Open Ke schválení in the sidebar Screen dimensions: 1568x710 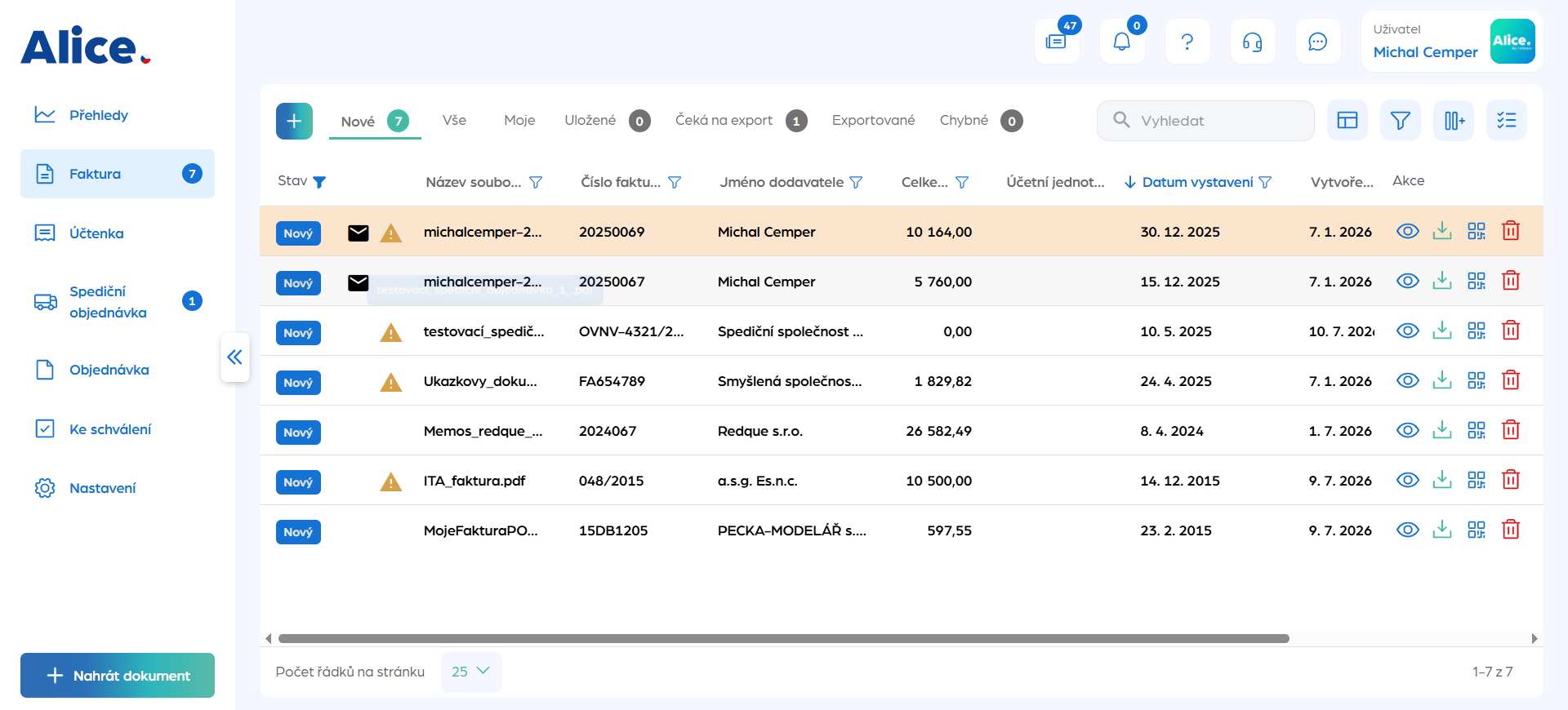118,429
